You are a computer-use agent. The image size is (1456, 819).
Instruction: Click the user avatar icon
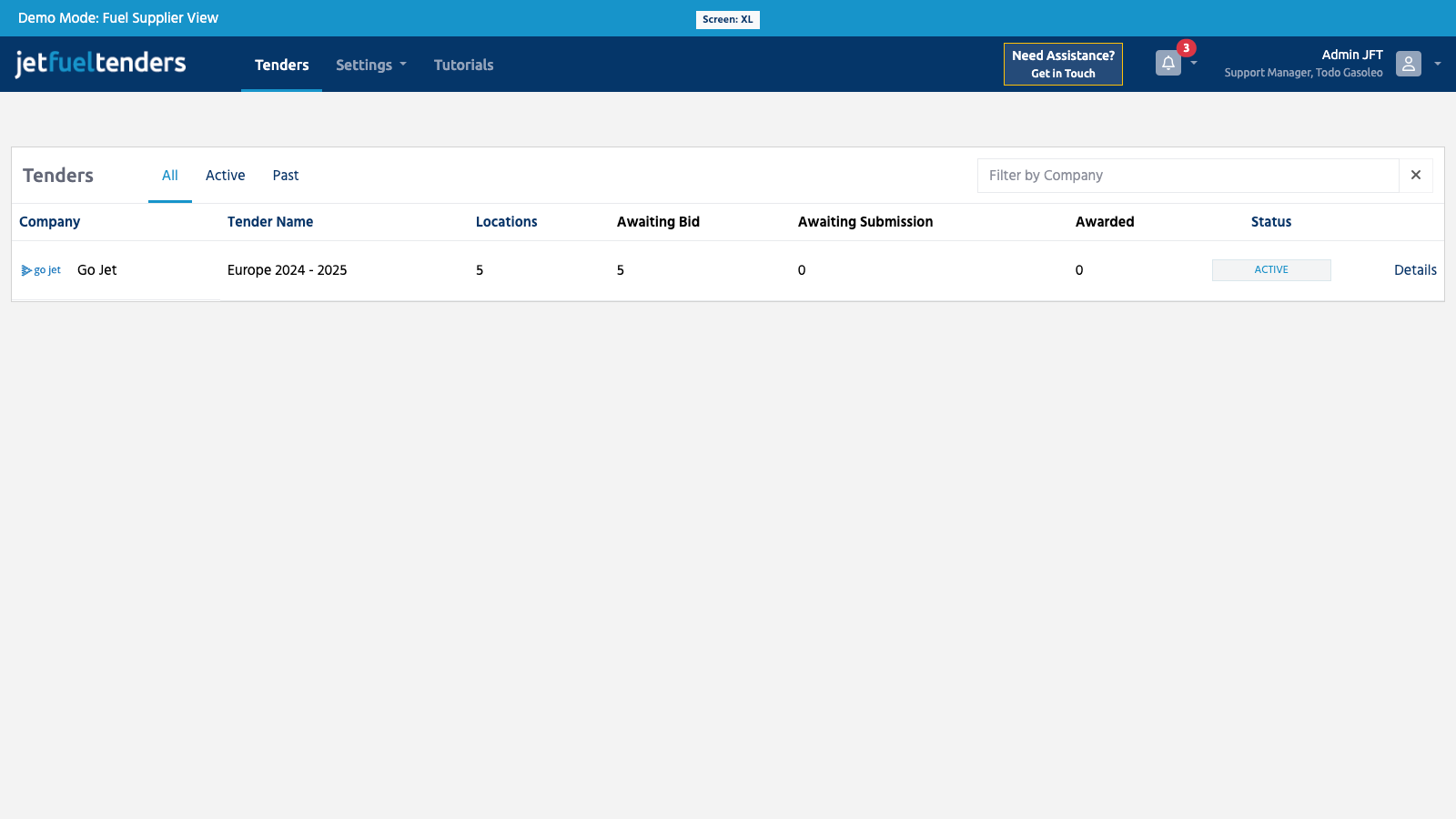pos(1408,64)
